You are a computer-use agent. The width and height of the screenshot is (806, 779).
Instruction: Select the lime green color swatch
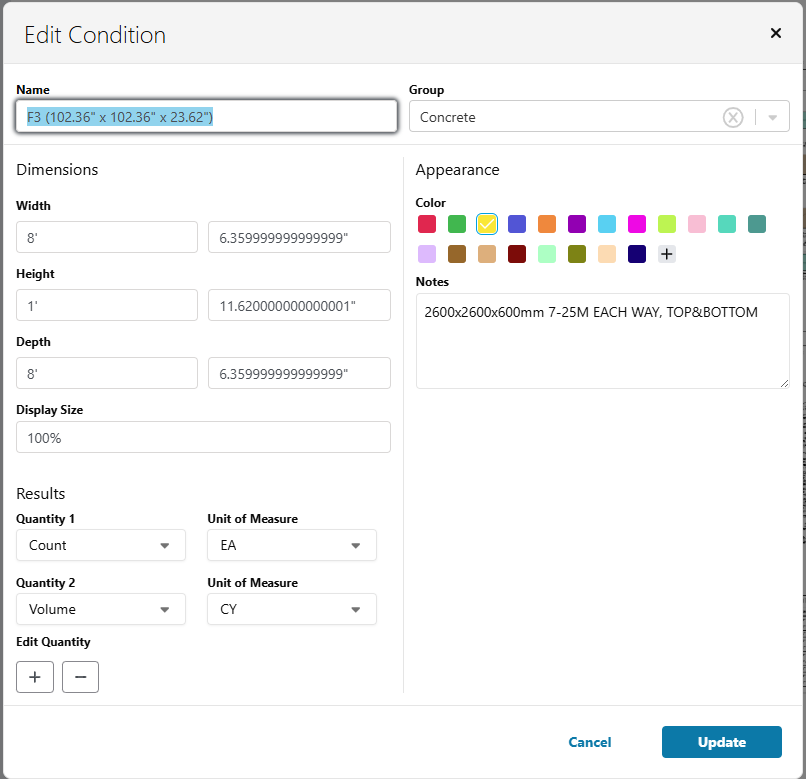[x=667, y=224]
